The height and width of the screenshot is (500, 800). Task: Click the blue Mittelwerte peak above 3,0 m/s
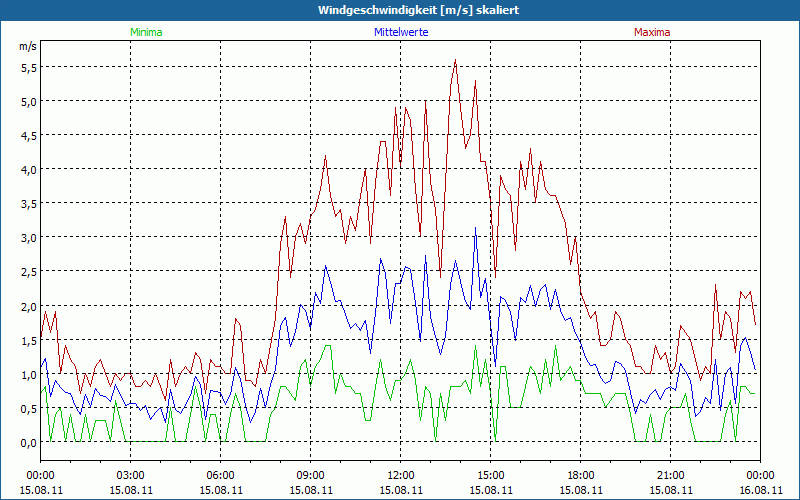[x=476, y=229]
